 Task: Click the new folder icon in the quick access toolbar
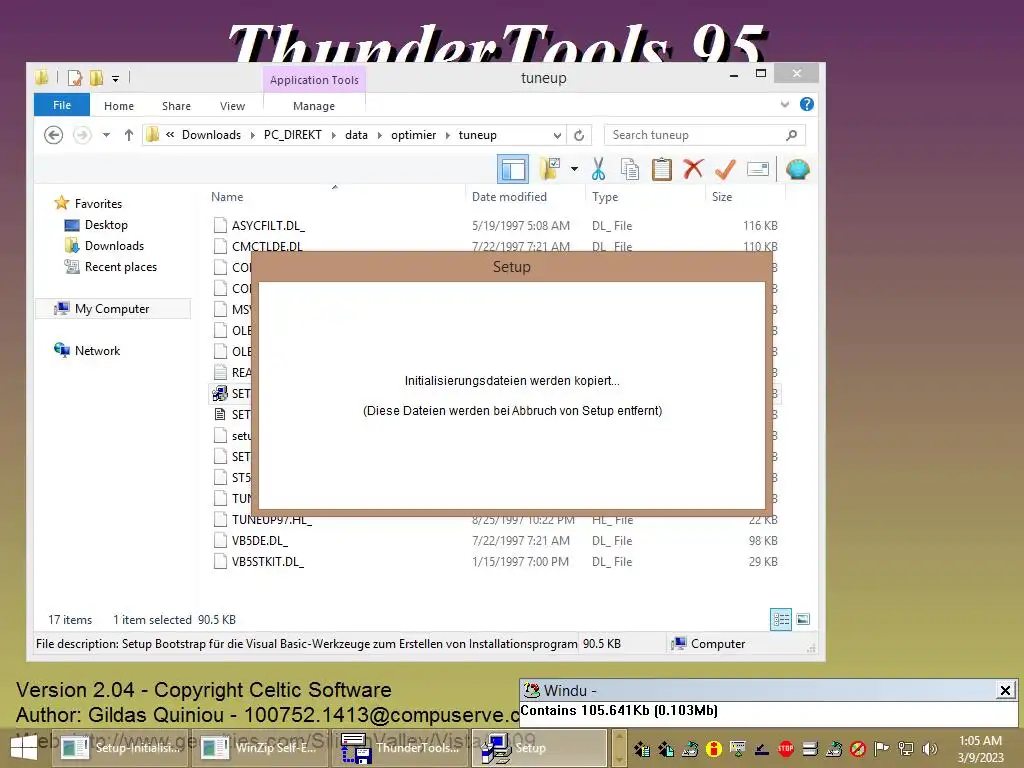(96, 78)
